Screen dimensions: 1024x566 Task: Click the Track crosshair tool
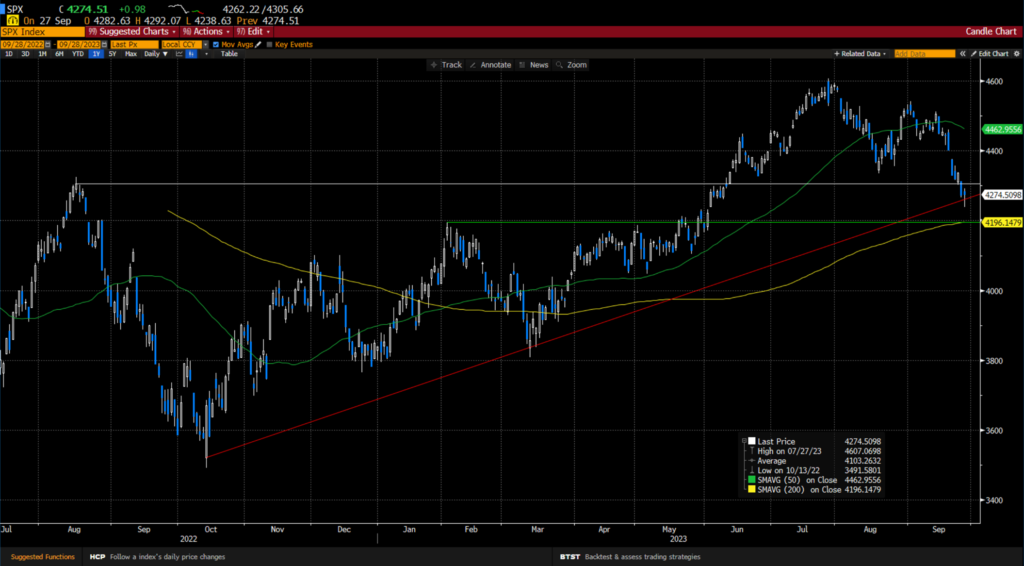click(x=446, y=65)
